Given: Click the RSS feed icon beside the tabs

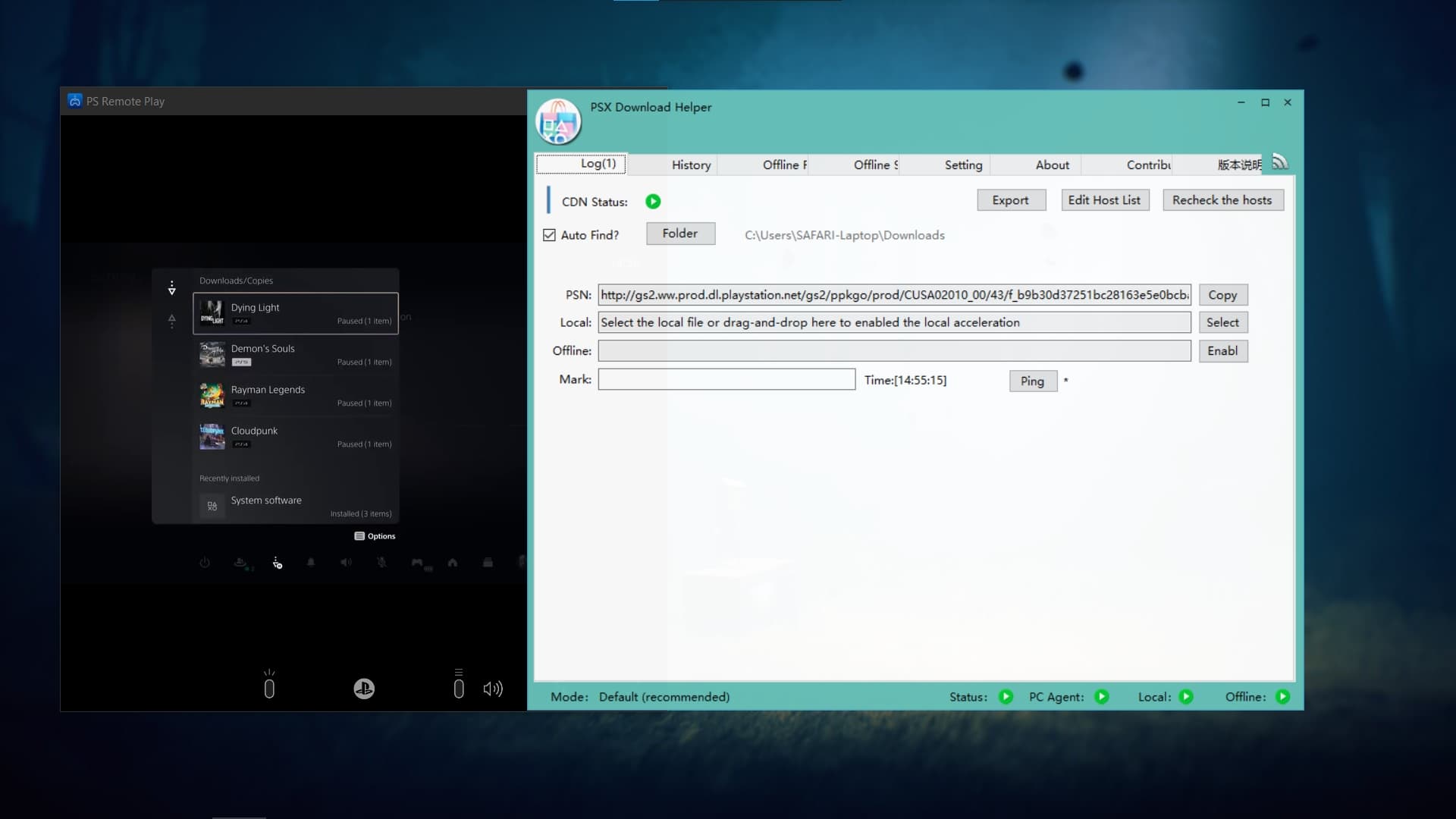Looking at the screenshot, I should point(1279,162).
